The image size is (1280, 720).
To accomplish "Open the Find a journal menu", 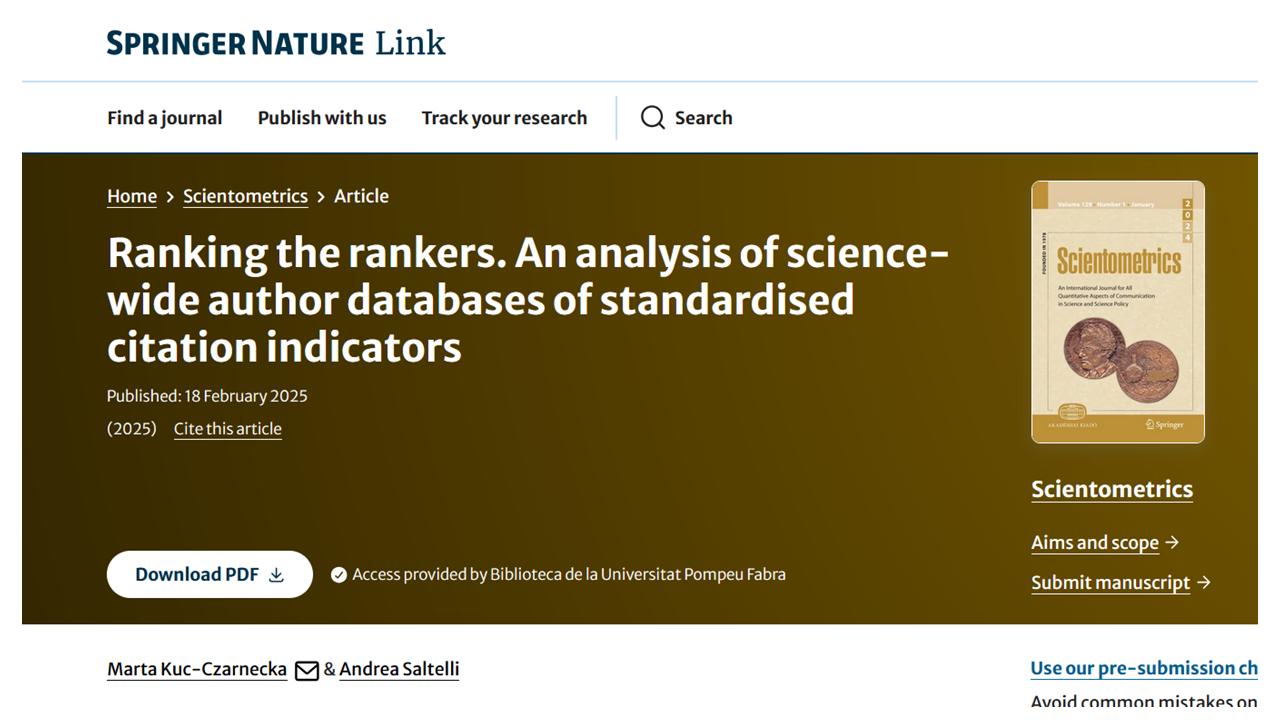I will [165, 118].
